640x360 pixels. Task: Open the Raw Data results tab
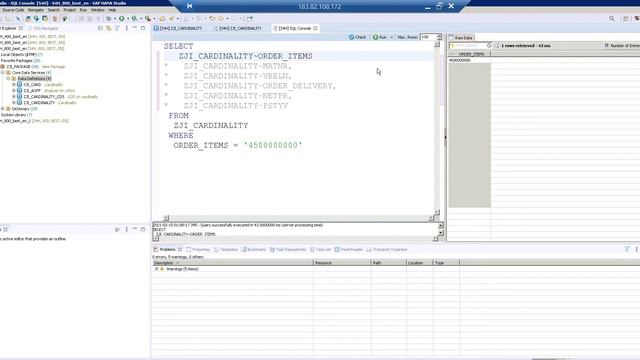[x=461, y=38]
